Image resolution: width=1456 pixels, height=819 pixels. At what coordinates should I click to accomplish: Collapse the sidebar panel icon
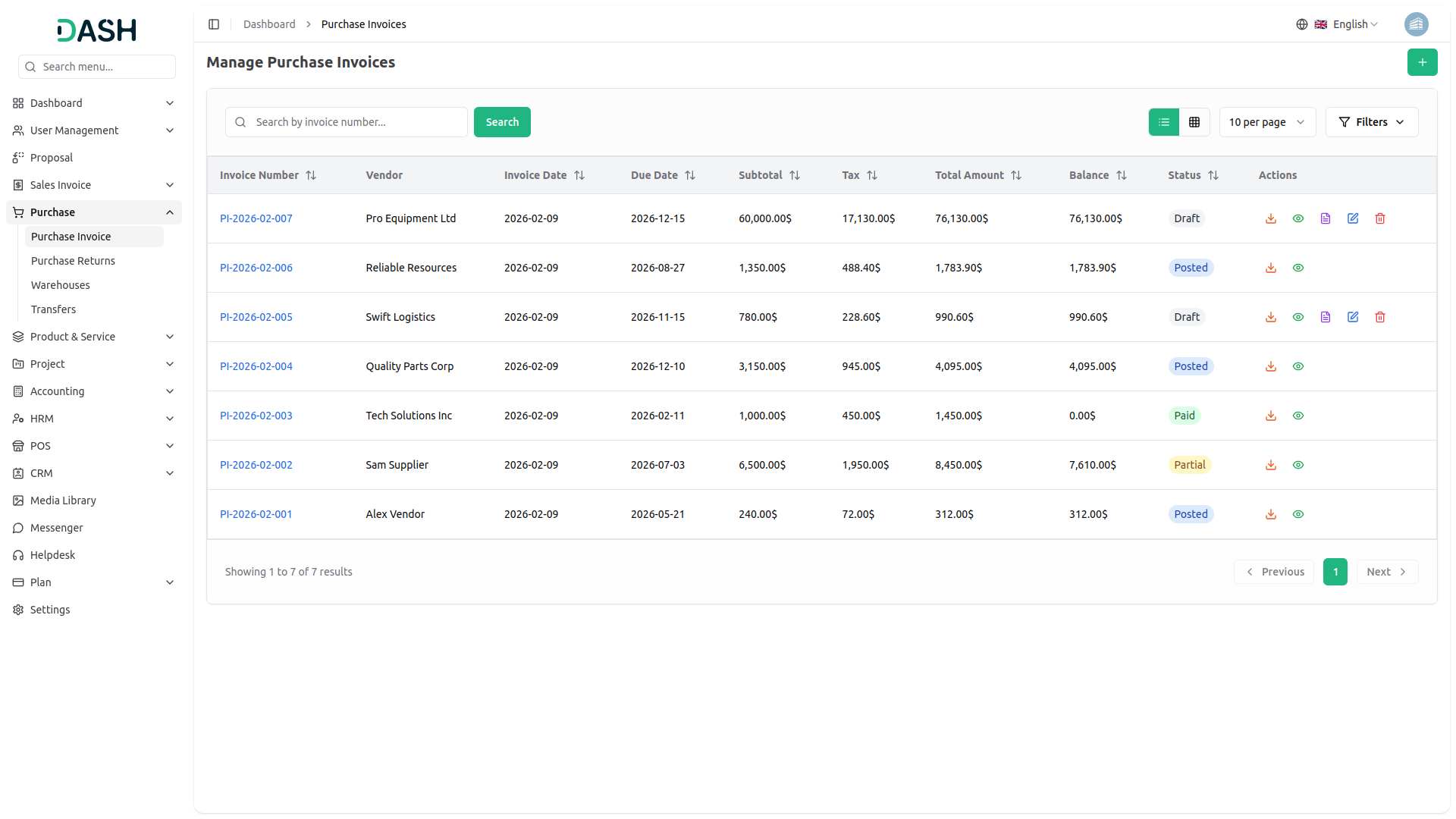pos(214,24)
